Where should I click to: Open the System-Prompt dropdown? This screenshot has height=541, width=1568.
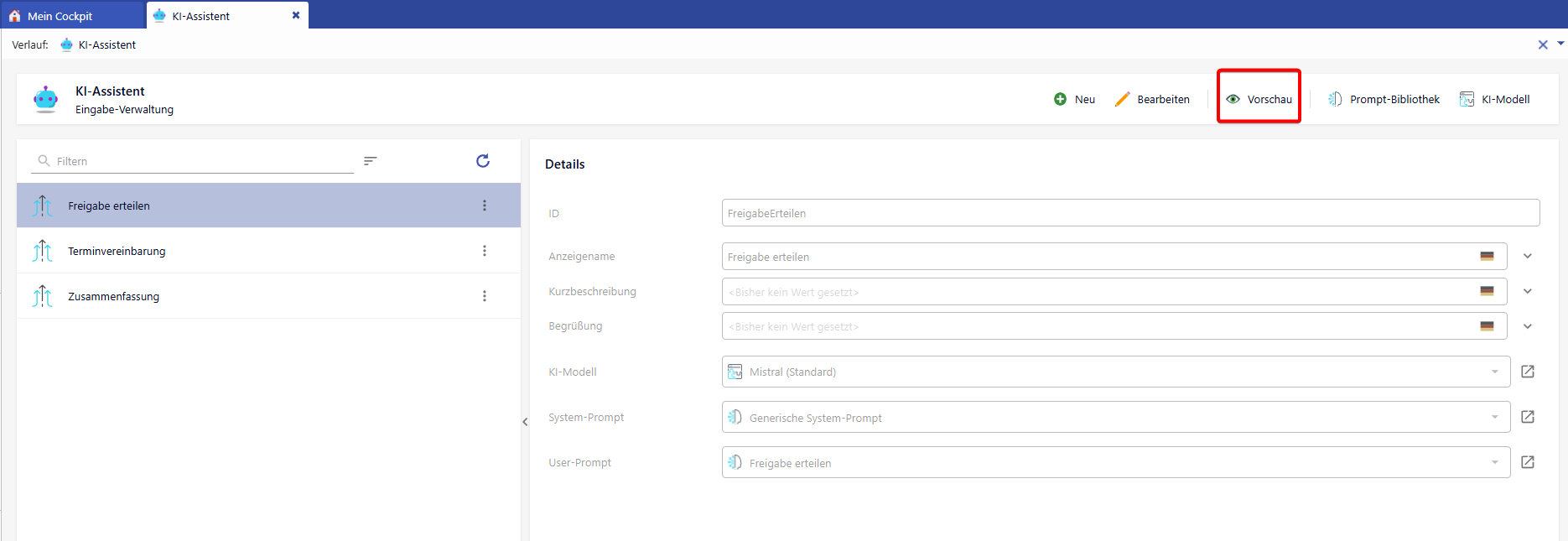point(1494,417)
